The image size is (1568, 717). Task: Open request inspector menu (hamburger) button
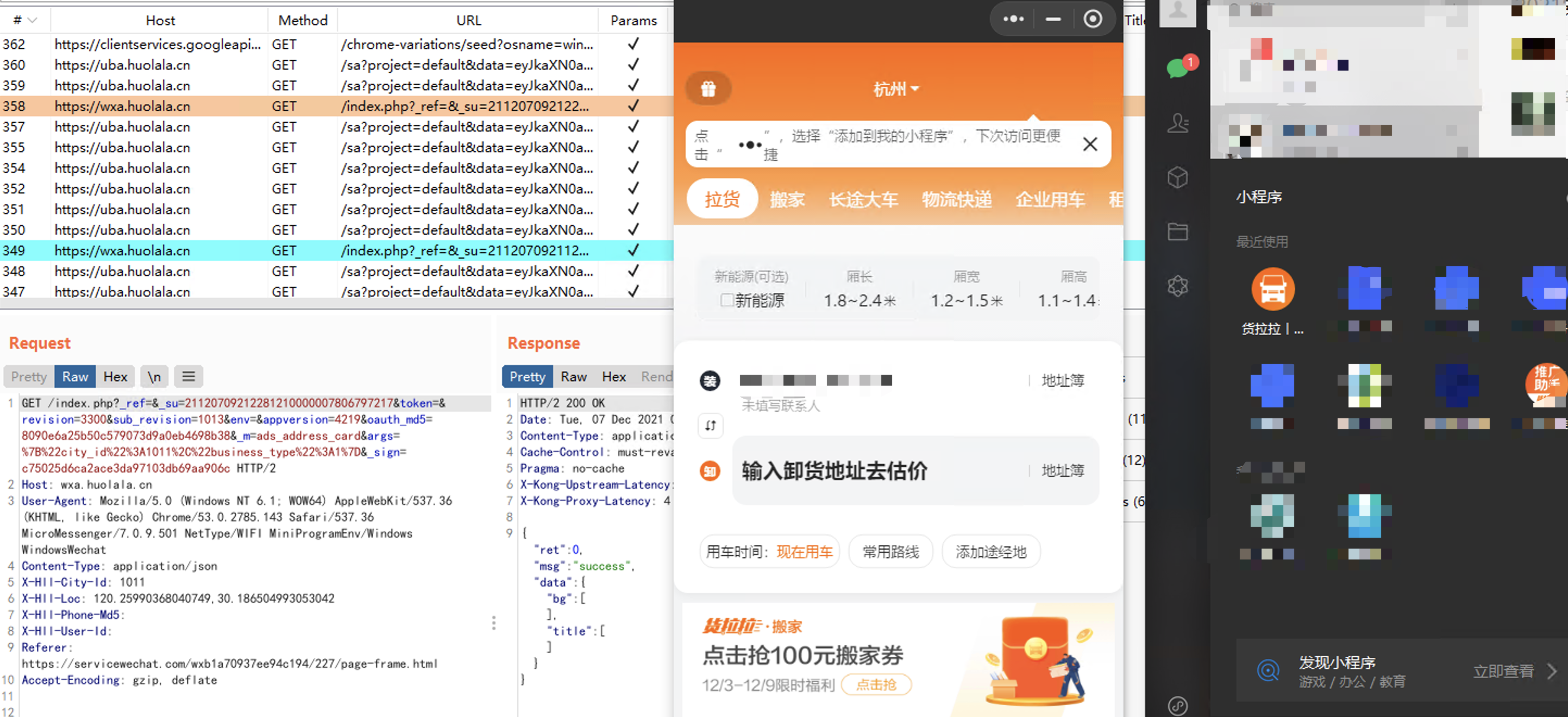(189, 377)
